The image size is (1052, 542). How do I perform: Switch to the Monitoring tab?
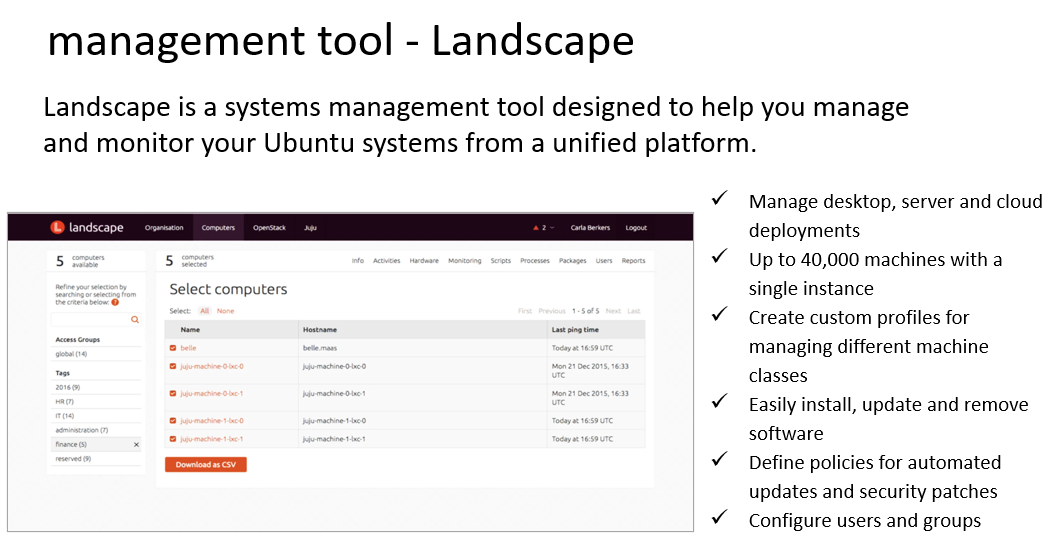tap(464, 261)
